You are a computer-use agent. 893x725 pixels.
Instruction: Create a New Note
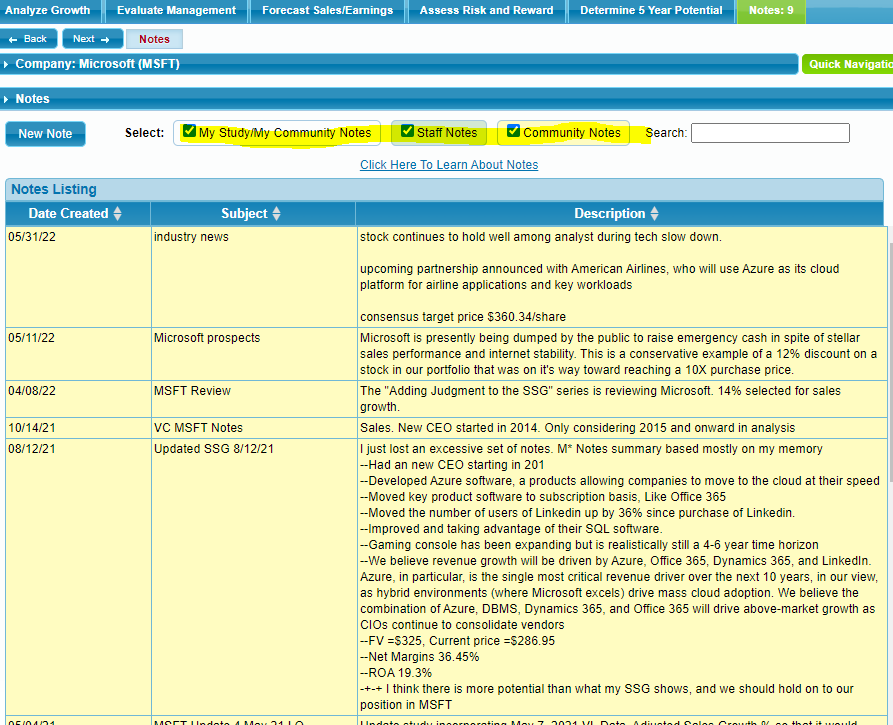46,134
